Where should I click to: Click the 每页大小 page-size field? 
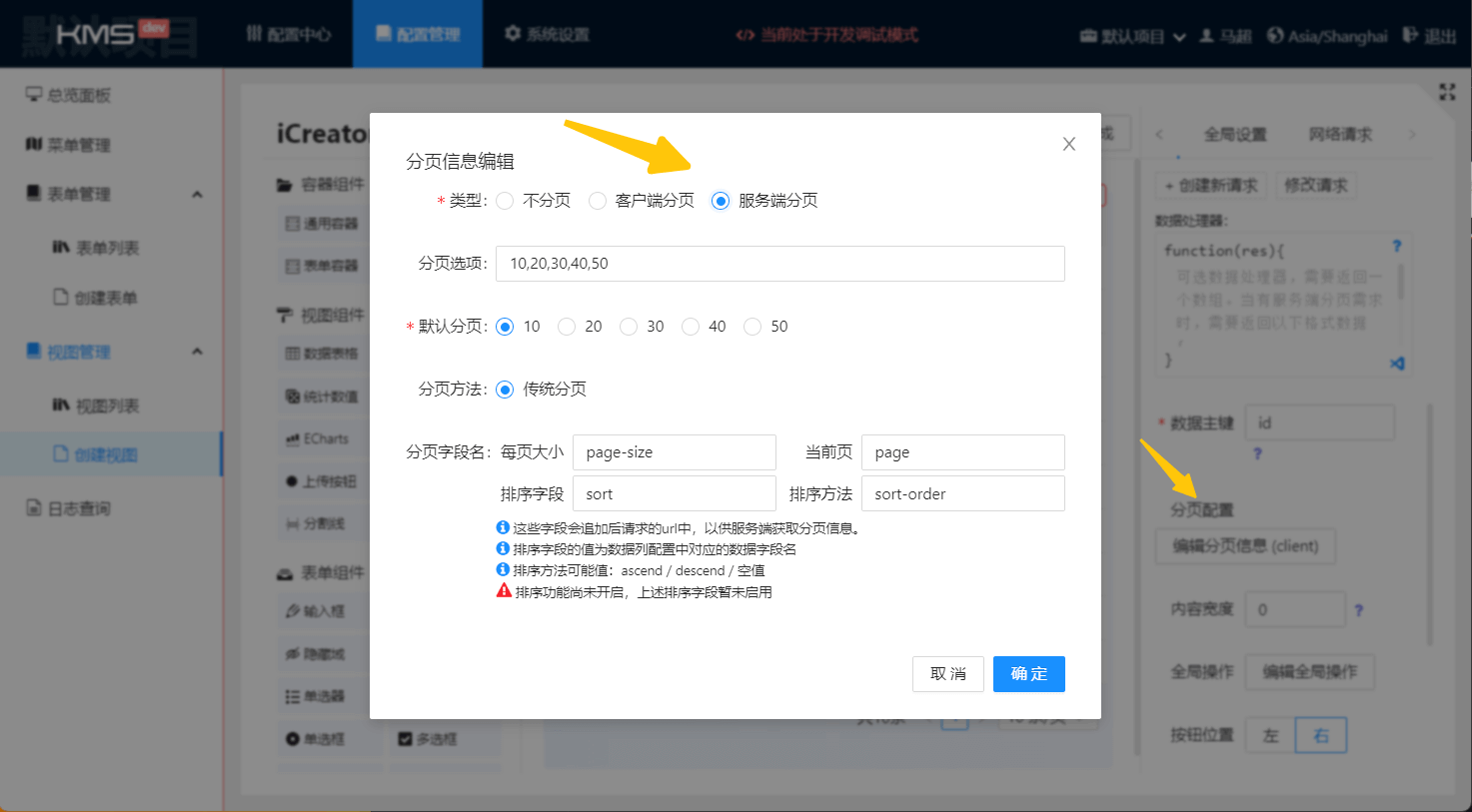pyautogui.click(x=674, y=452)
